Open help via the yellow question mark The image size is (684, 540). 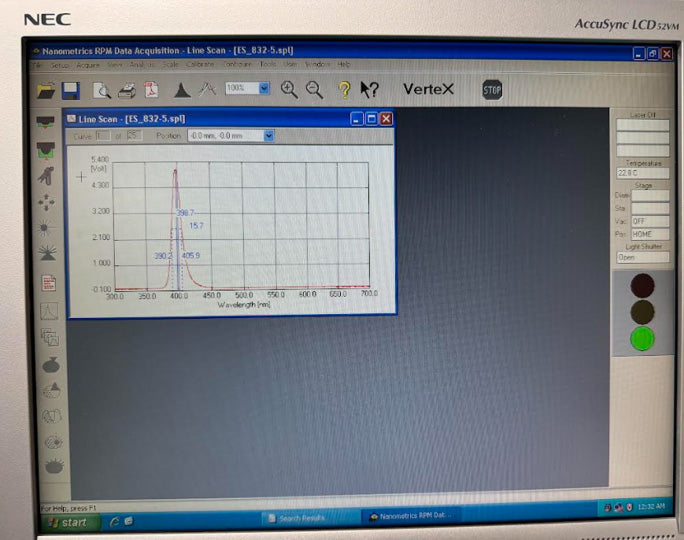point(345,90)
